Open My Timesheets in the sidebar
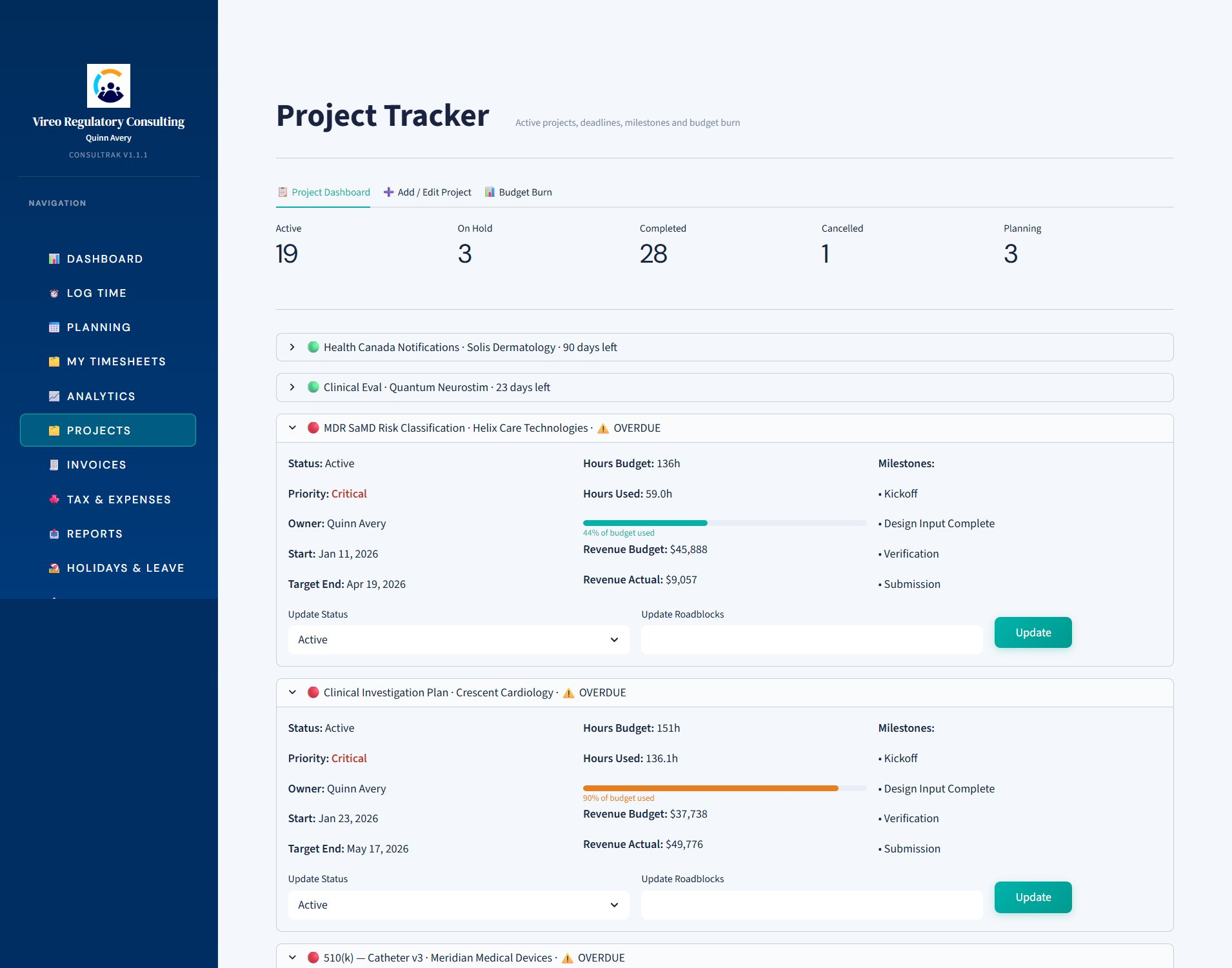1232x968 pixels. pos(108,361)
